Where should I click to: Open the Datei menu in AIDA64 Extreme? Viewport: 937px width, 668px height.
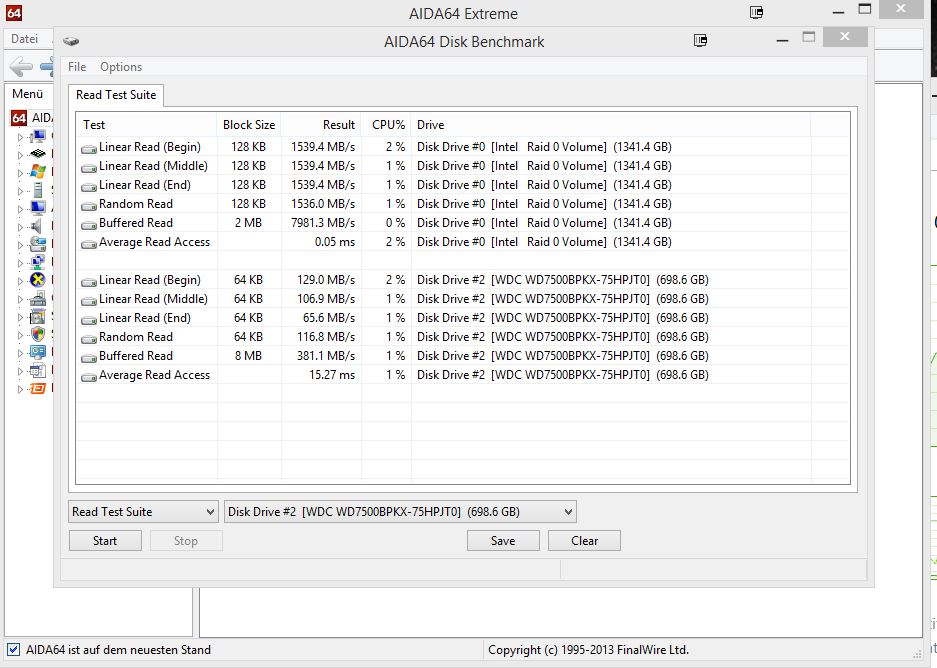click(25, 39)
